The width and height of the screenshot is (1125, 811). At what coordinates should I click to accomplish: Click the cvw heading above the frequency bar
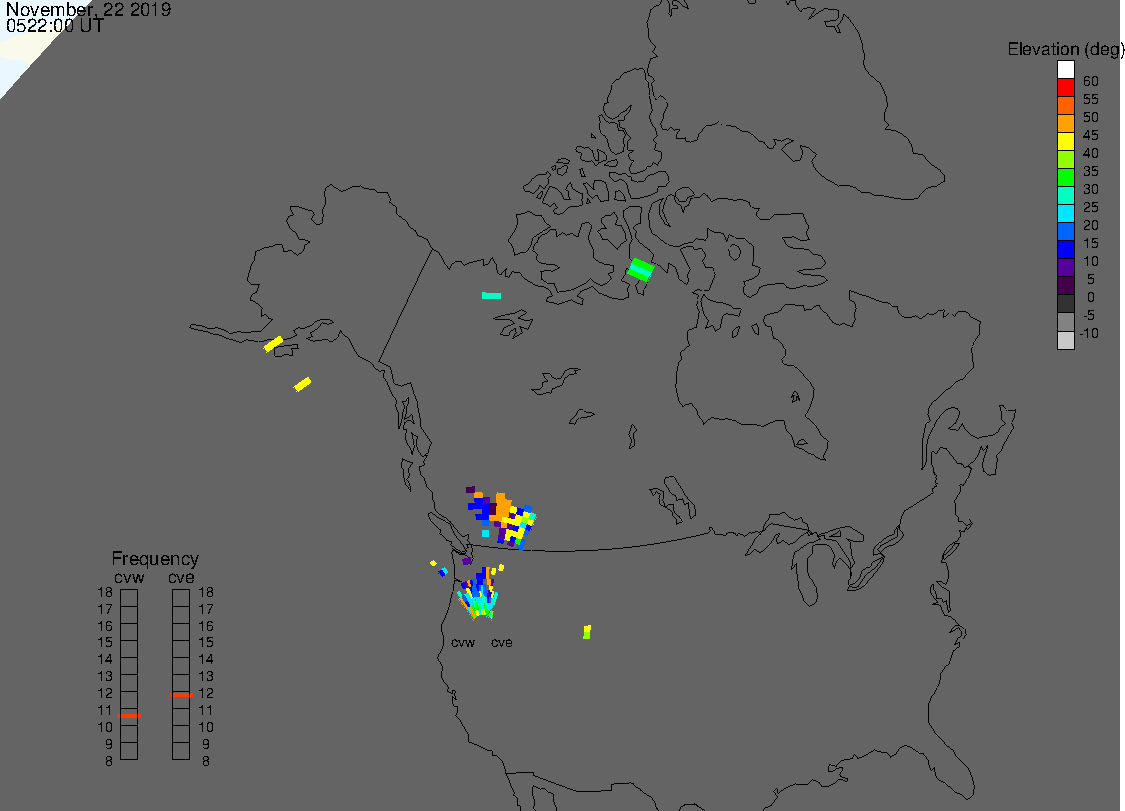coord(129,578)
